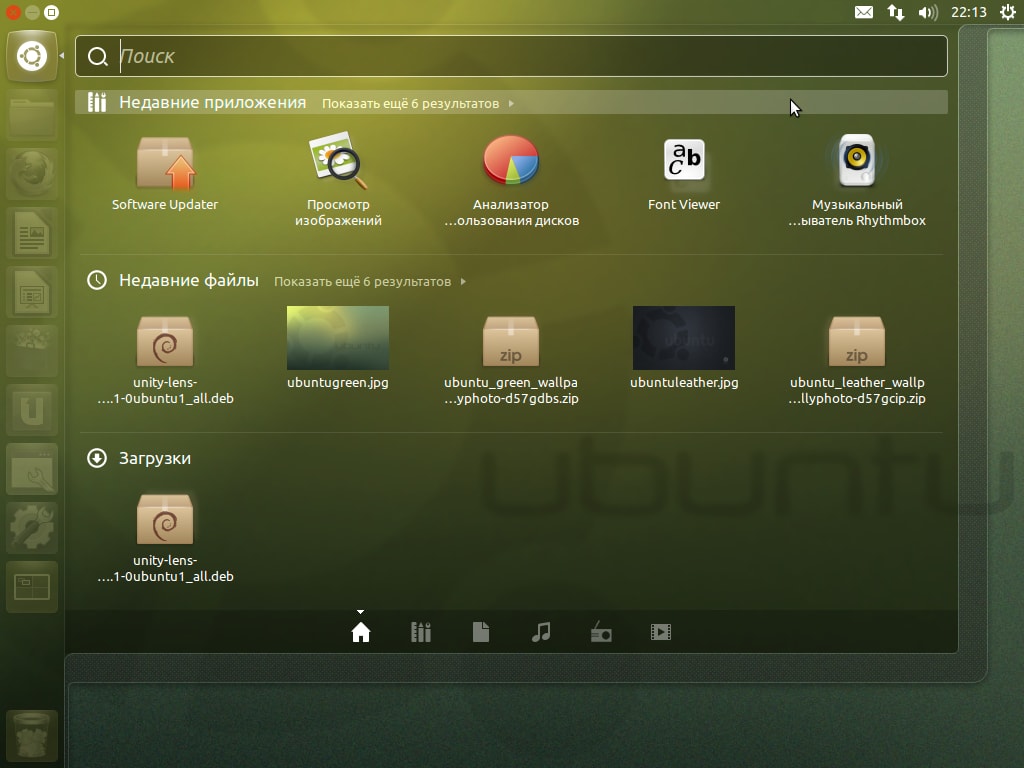Open LibreOffice Impress from the launcher
Screen dimensions: 1024x768
32,293
